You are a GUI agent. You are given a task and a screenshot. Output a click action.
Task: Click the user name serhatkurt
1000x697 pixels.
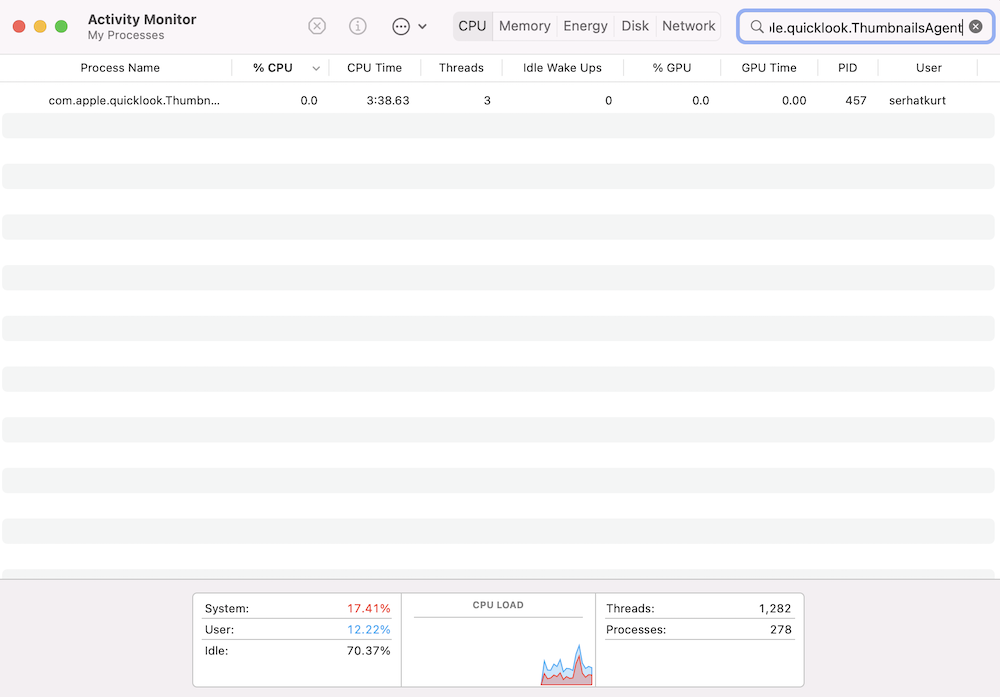[x=917, y=100]
